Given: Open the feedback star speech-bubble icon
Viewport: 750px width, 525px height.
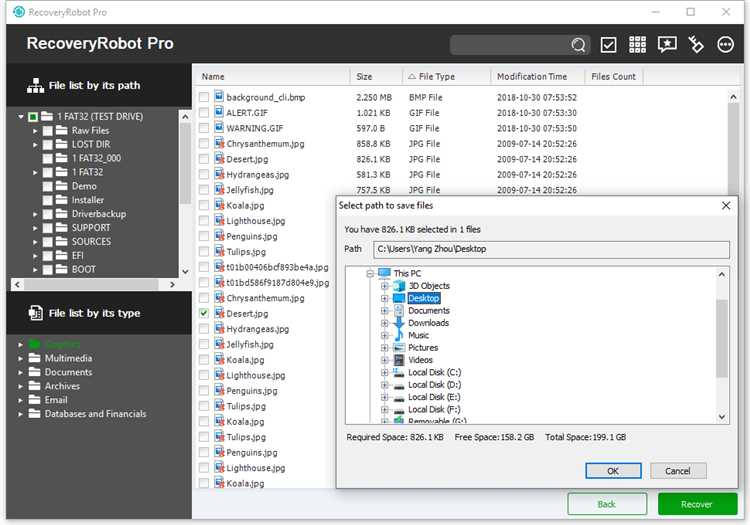Looking at the screenshot, I should pyautogui.click(x=667, y=44).
